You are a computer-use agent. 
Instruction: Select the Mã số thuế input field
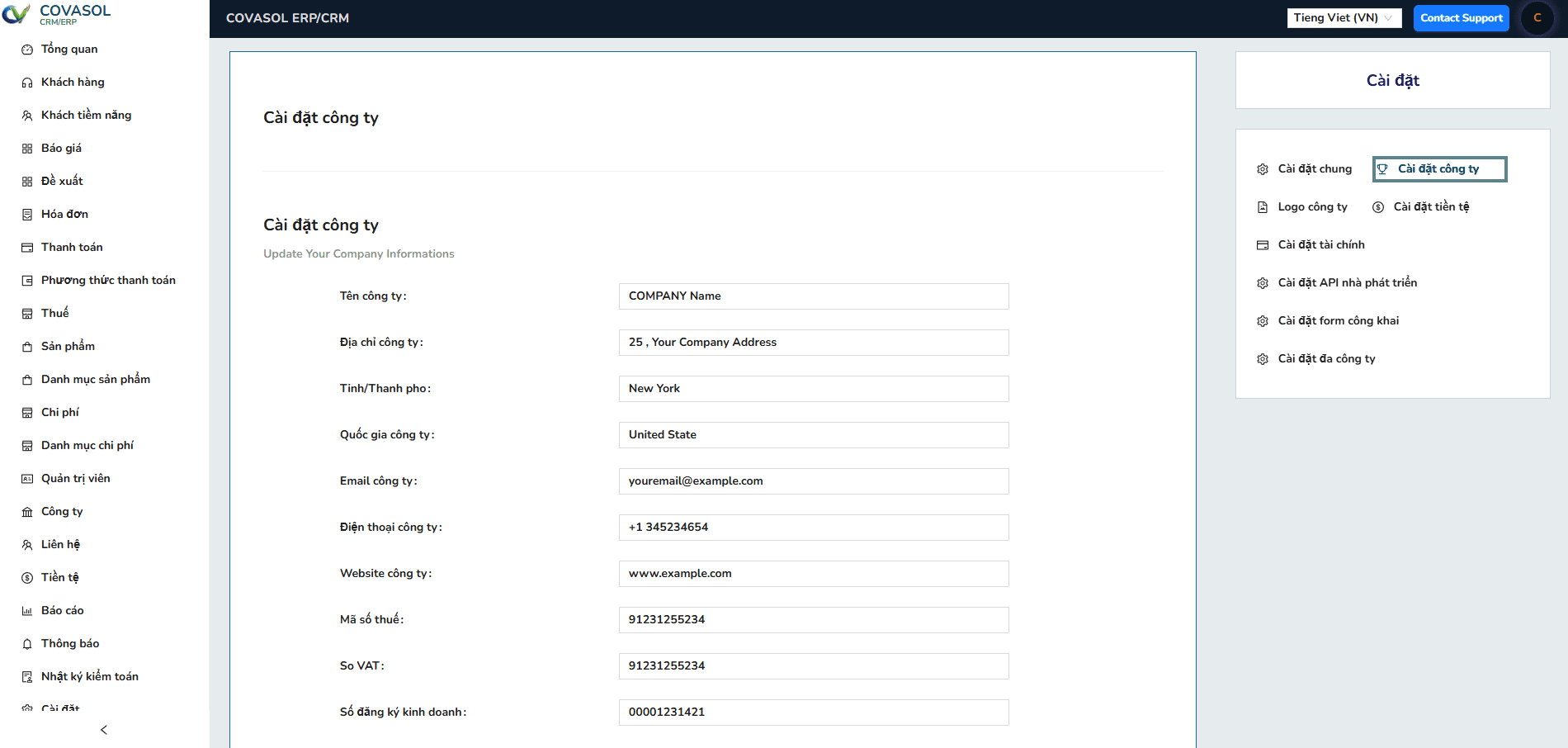[814, 619]
